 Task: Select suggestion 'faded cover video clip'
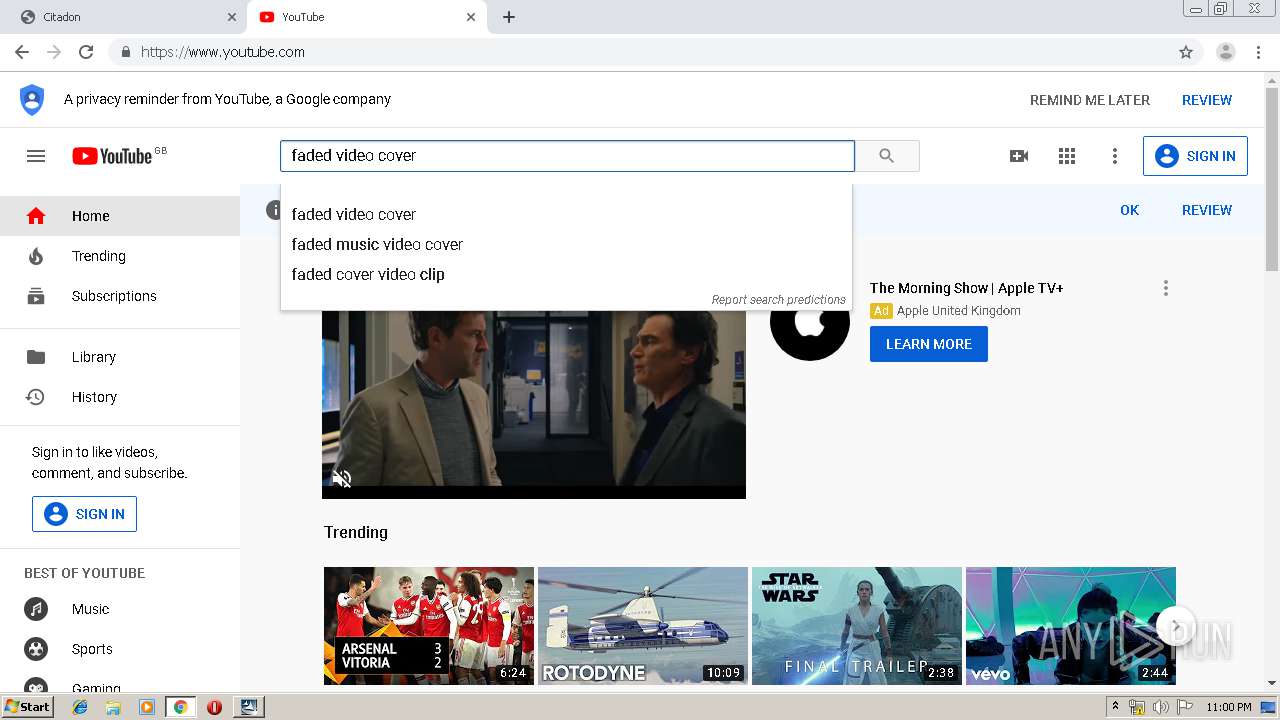click(566, 274)
